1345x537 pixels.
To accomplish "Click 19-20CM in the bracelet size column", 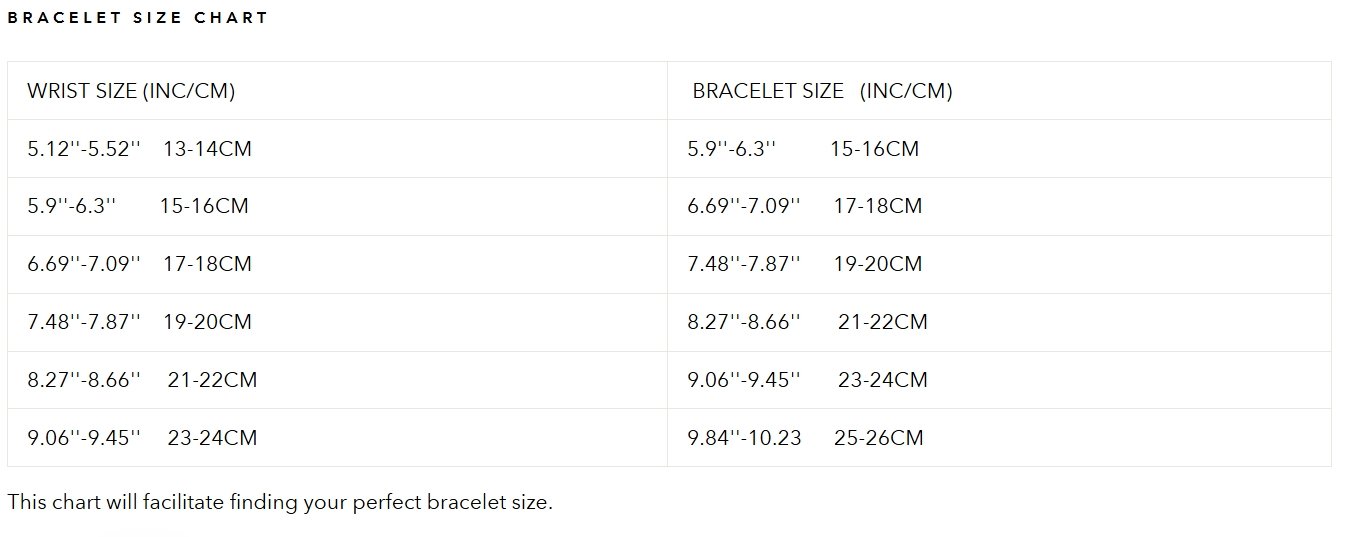I will pos(878,265).
